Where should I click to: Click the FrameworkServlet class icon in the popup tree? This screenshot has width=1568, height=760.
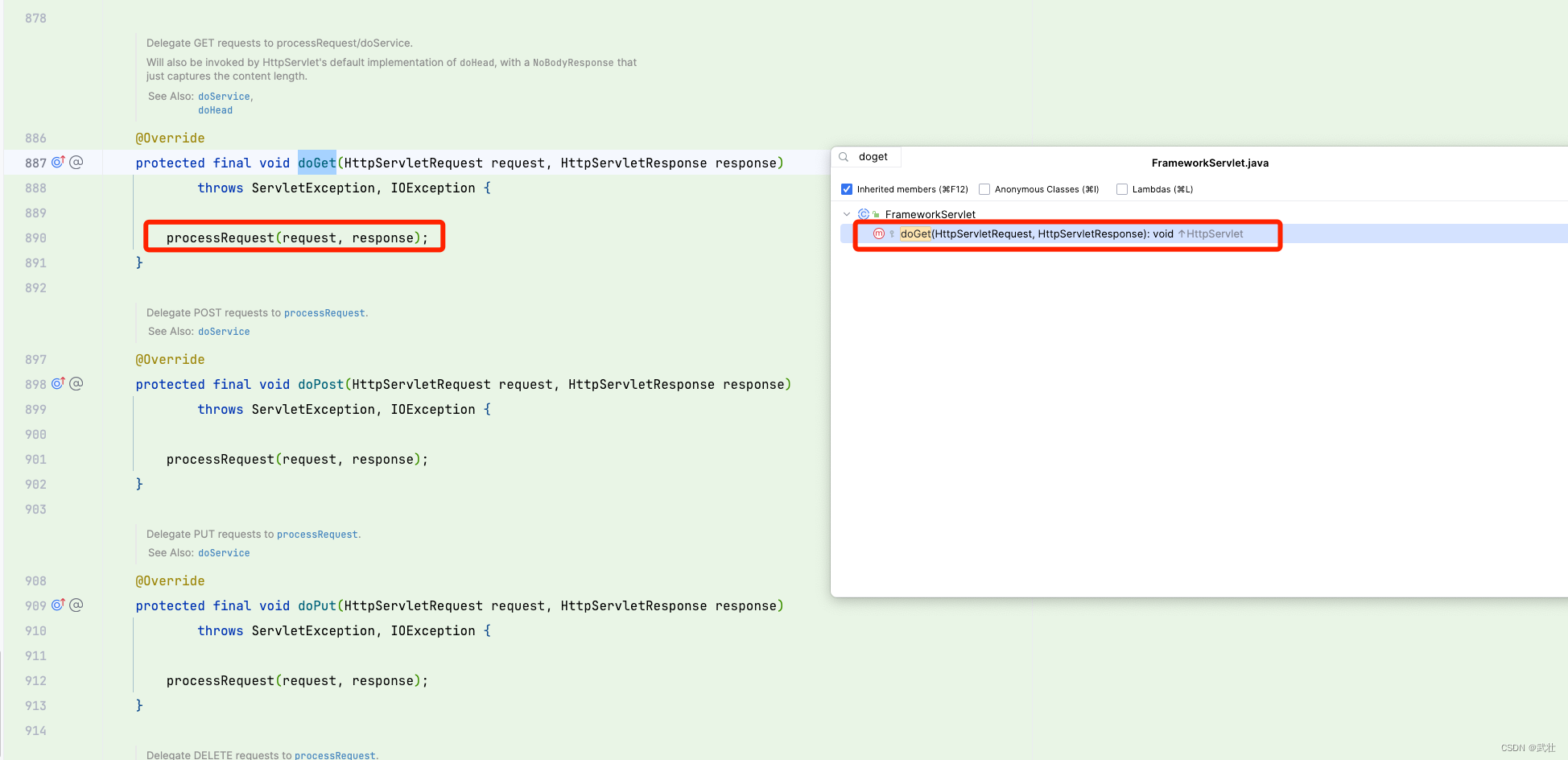click(x=864, y=214)
